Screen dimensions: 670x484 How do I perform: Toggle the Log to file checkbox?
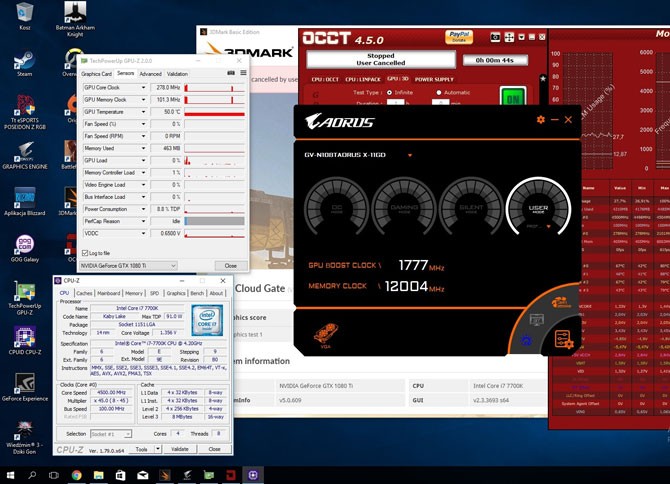click(x=87, y=253)
